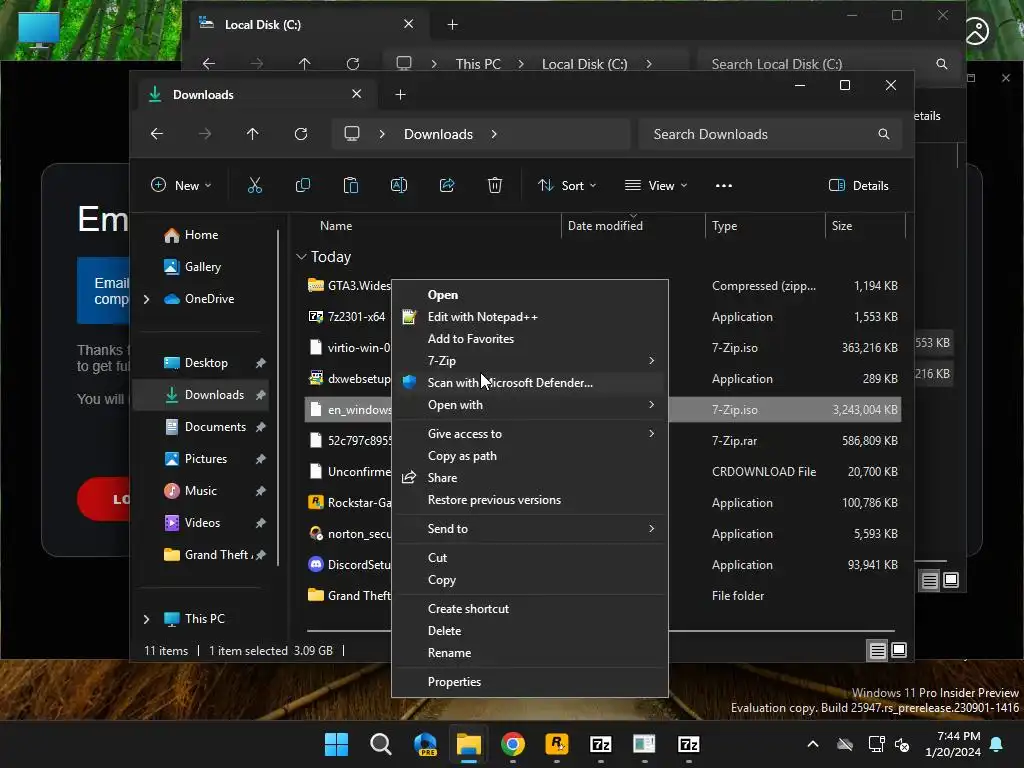Open the See more ellipsis menu
Screen dimensions: 1024x768
724,185
